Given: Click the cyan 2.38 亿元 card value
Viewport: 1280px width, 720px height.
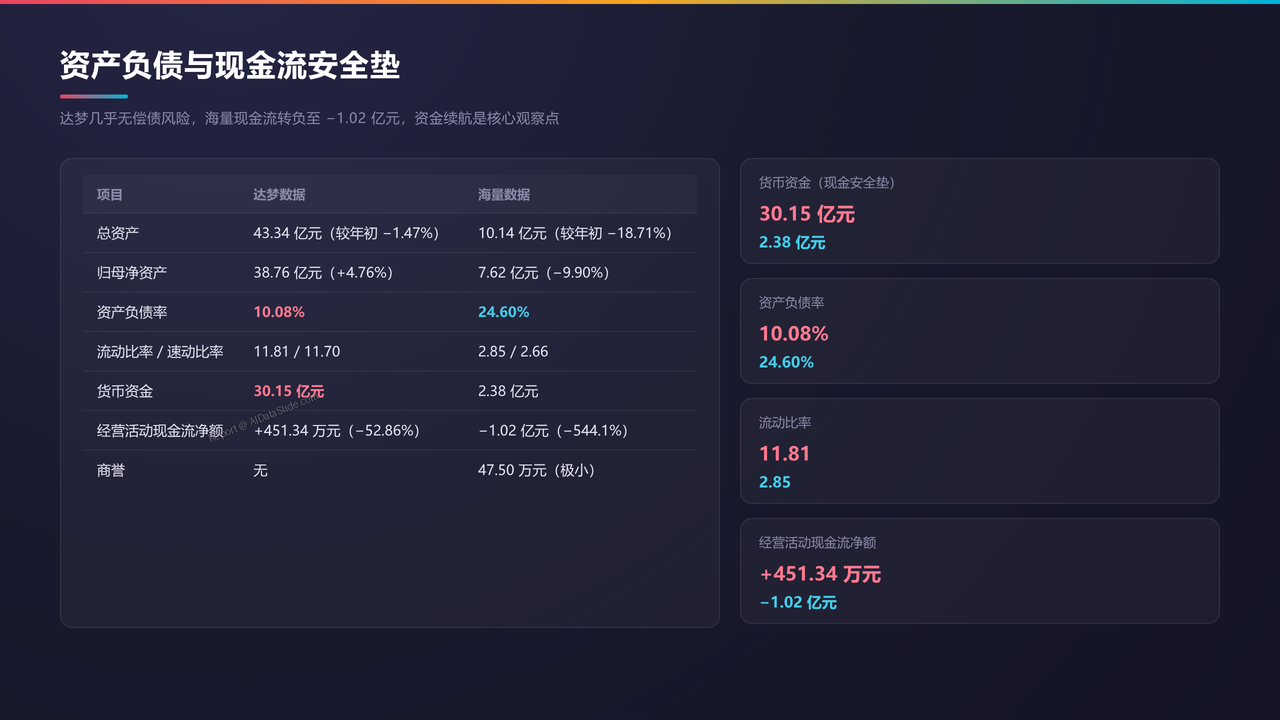Looking at the screenshot, I should tap(792, 242).
